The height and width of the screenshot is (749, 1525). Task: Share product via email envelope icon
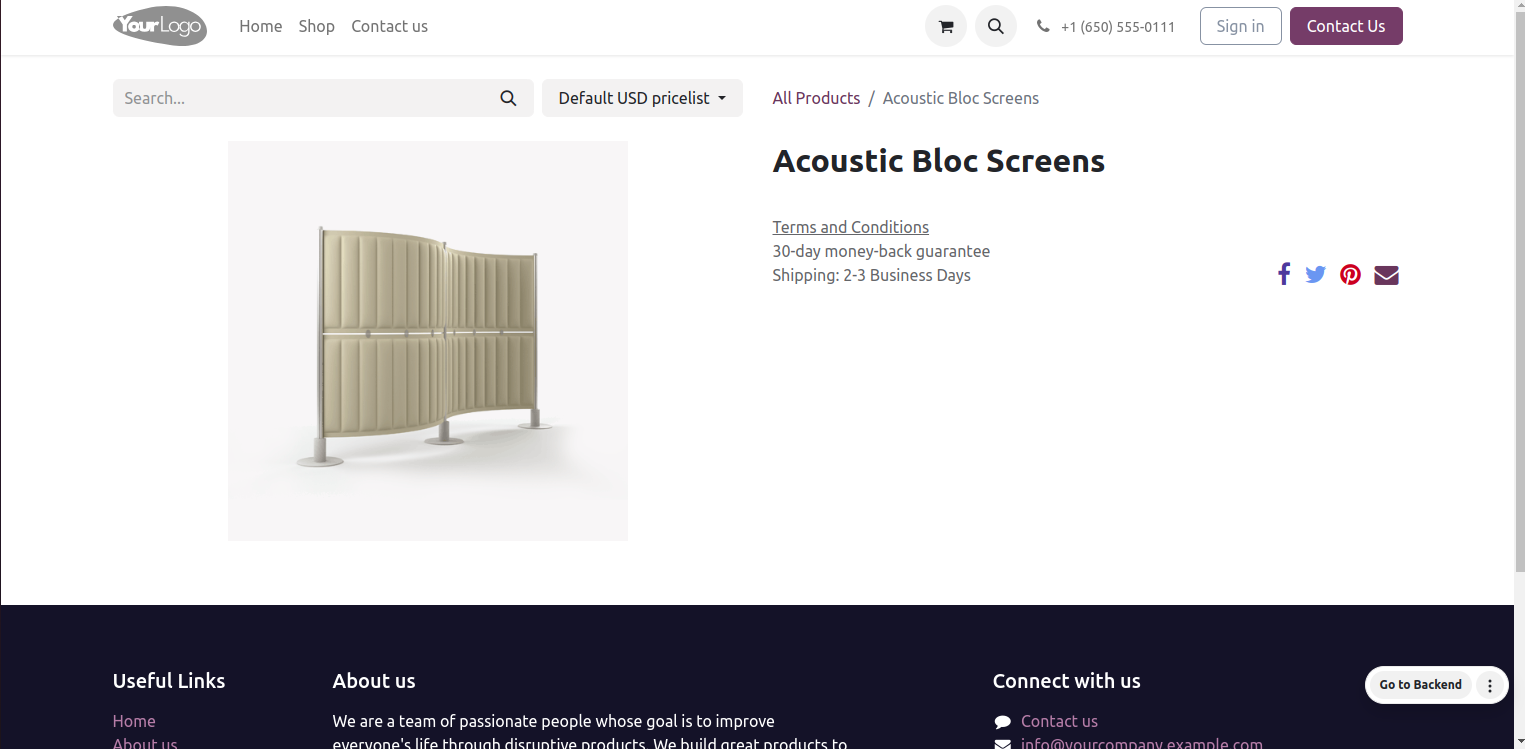click(1386, 274)
